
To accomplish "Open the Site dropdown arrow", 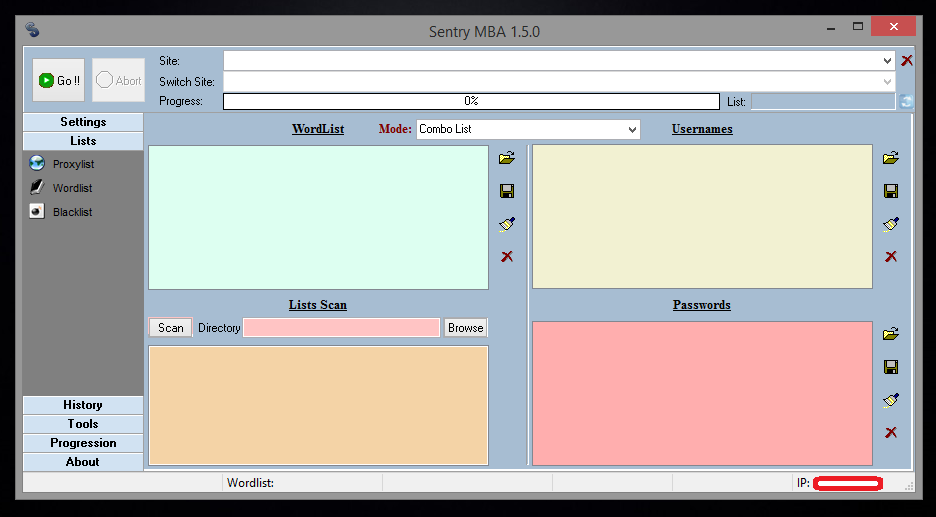I will [x=887, y=61].
